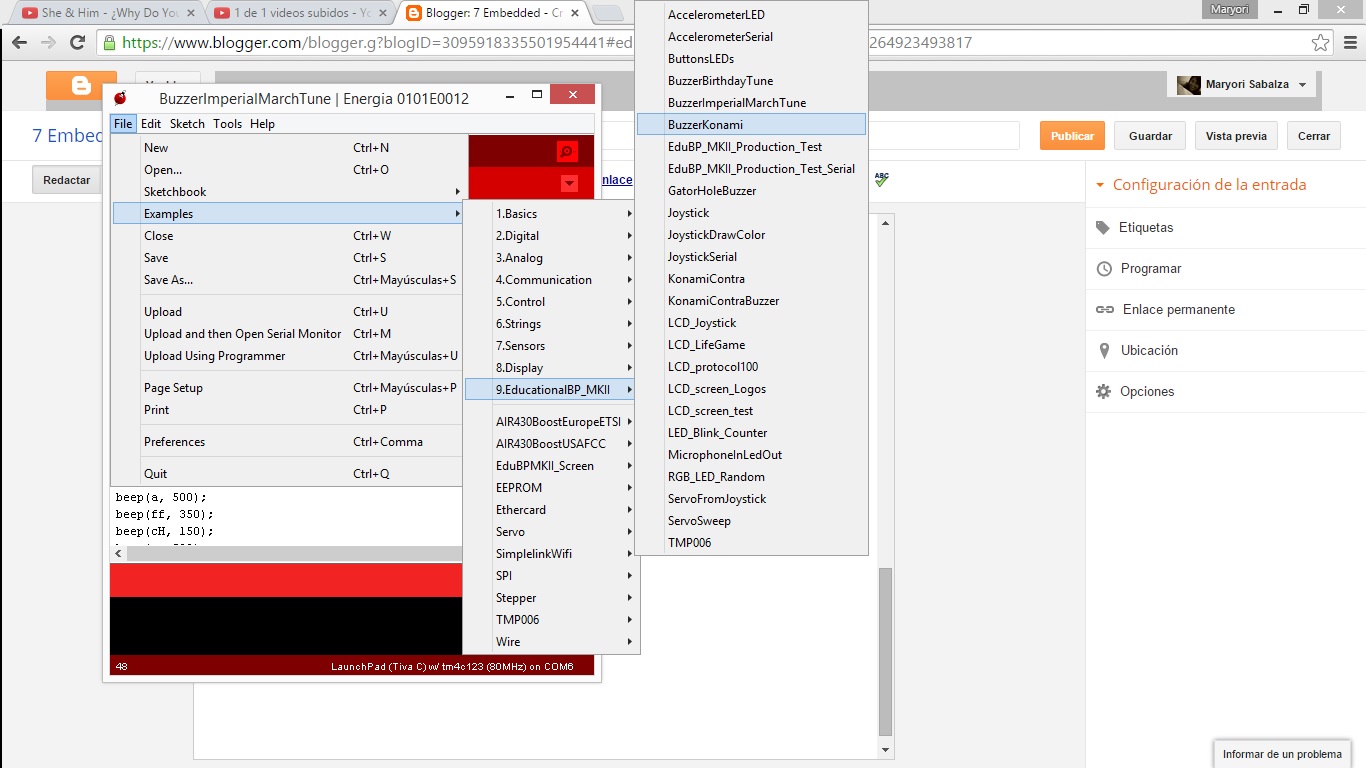Expand the Servo examples submenu
Screen dimensions: 1366x768
click(x=551, y=532)
